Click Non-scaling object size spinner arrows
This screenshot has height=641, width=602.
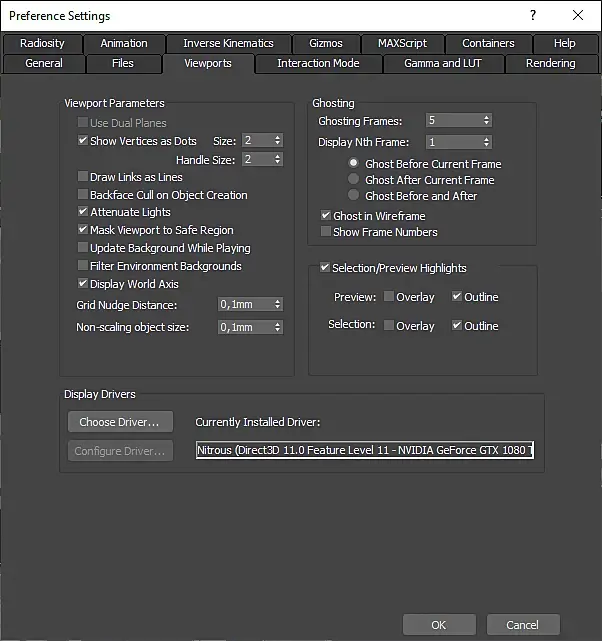click(x=278, y=327)
